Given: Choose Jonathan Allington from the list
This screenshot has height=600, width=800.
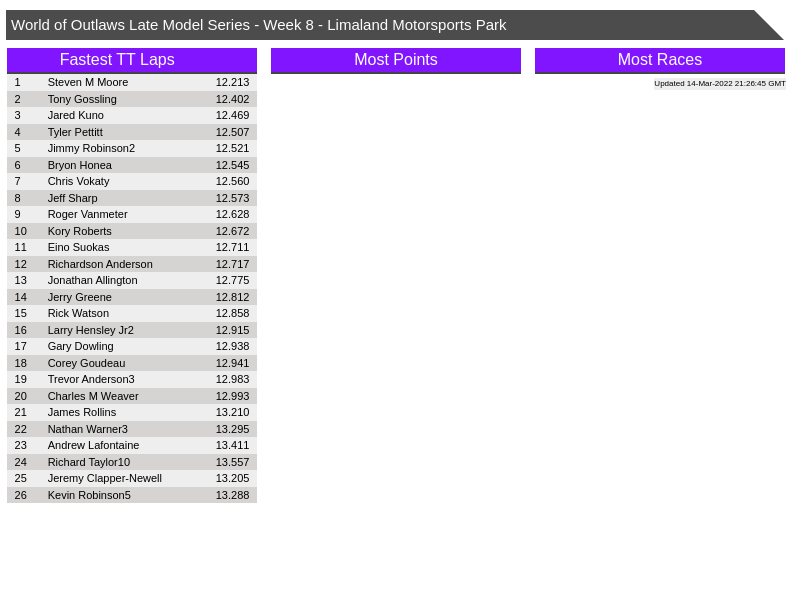Looking at the screenshot, I should 92,280.
